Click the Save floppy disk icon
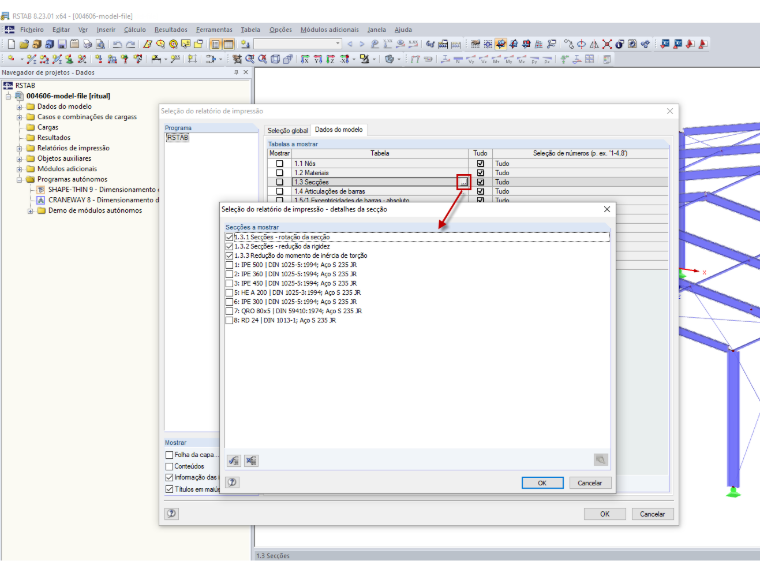The width and height of the screenshot is (760, 570). point(62,44)
